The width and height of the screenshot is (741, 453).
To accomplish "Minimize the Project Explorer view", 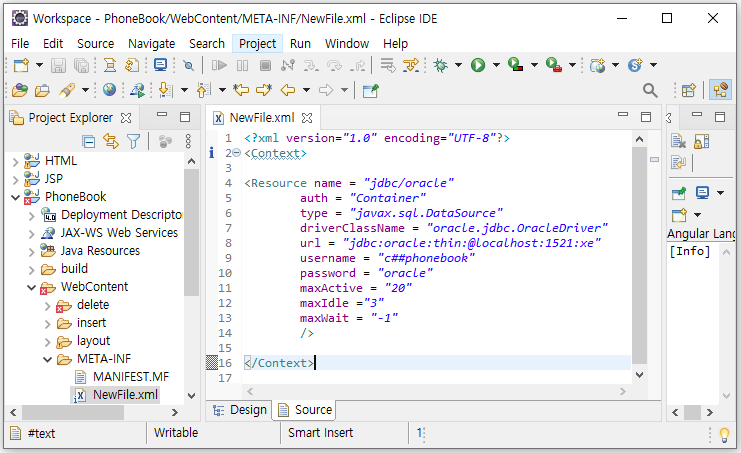I will [162, 114].
